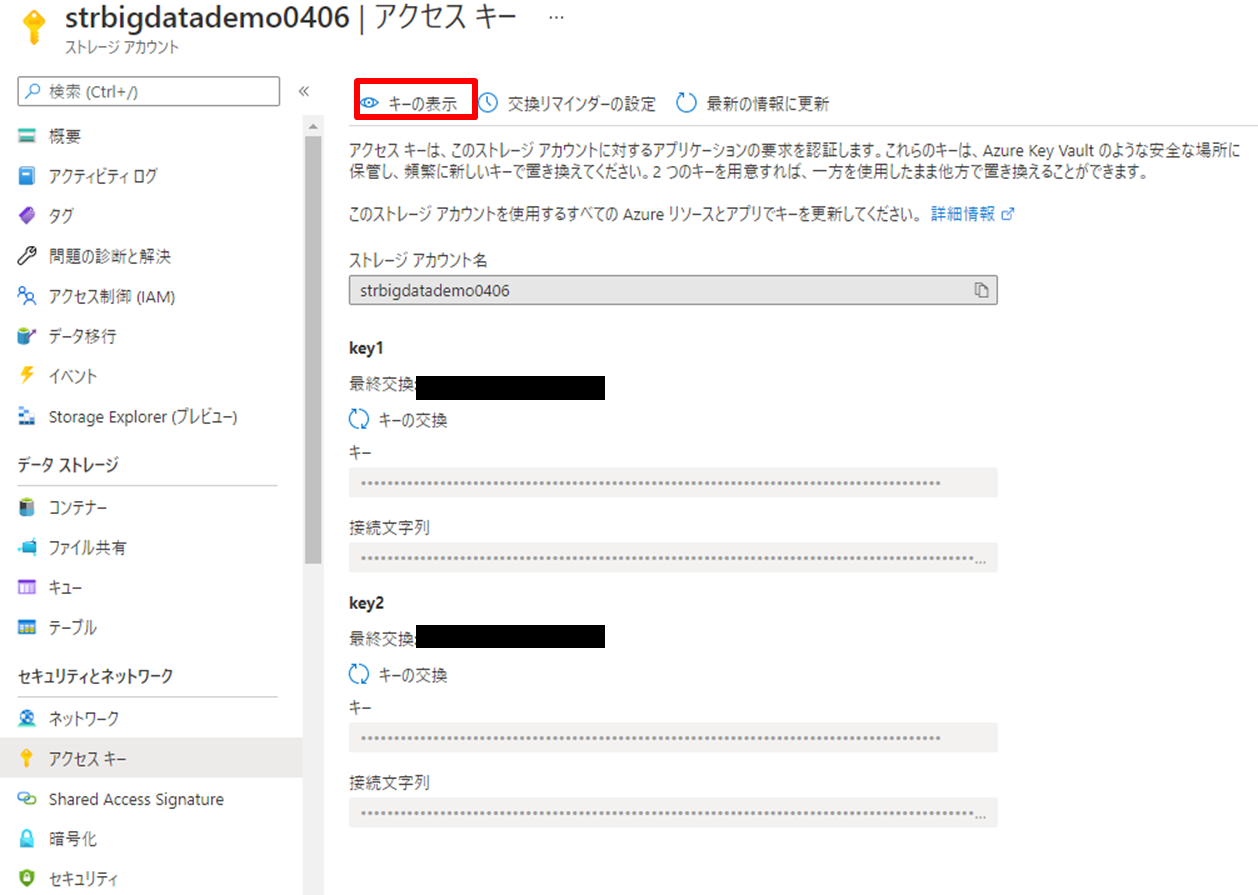The height and width of the screenshot is (895, 1258).
Task: Click the セキュリティとネットワーク section header
Action: coord(96,676)
